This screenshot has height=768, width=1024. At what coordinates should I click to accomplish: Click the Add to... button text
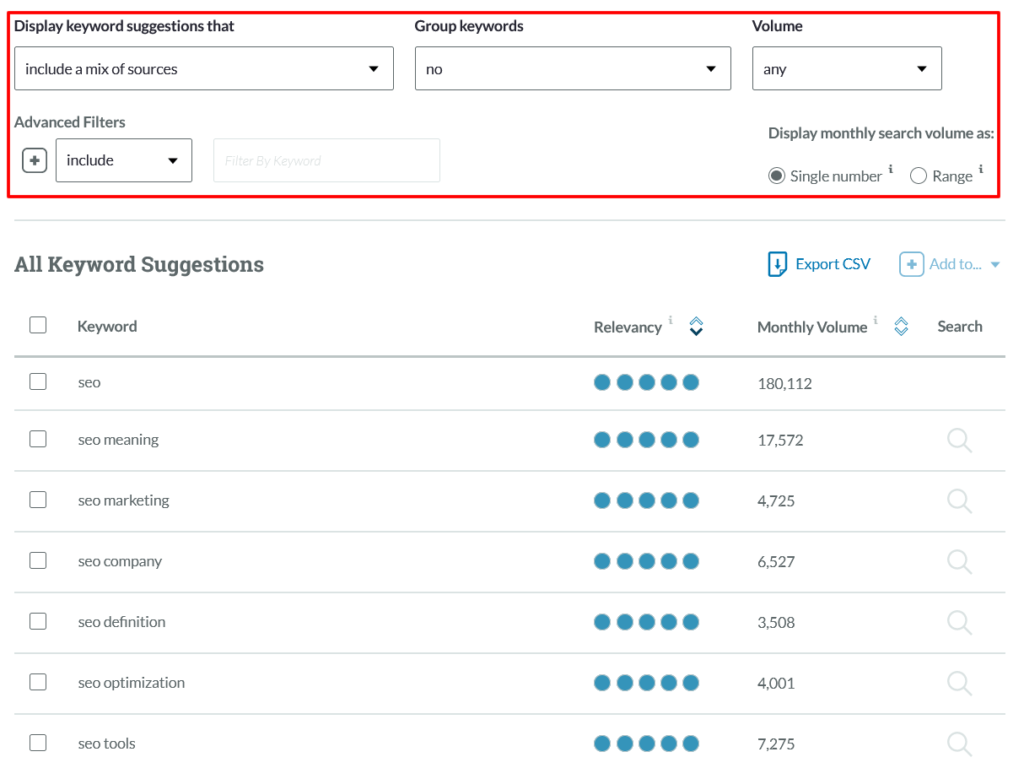pyautogui.click(x=955, y=264)
